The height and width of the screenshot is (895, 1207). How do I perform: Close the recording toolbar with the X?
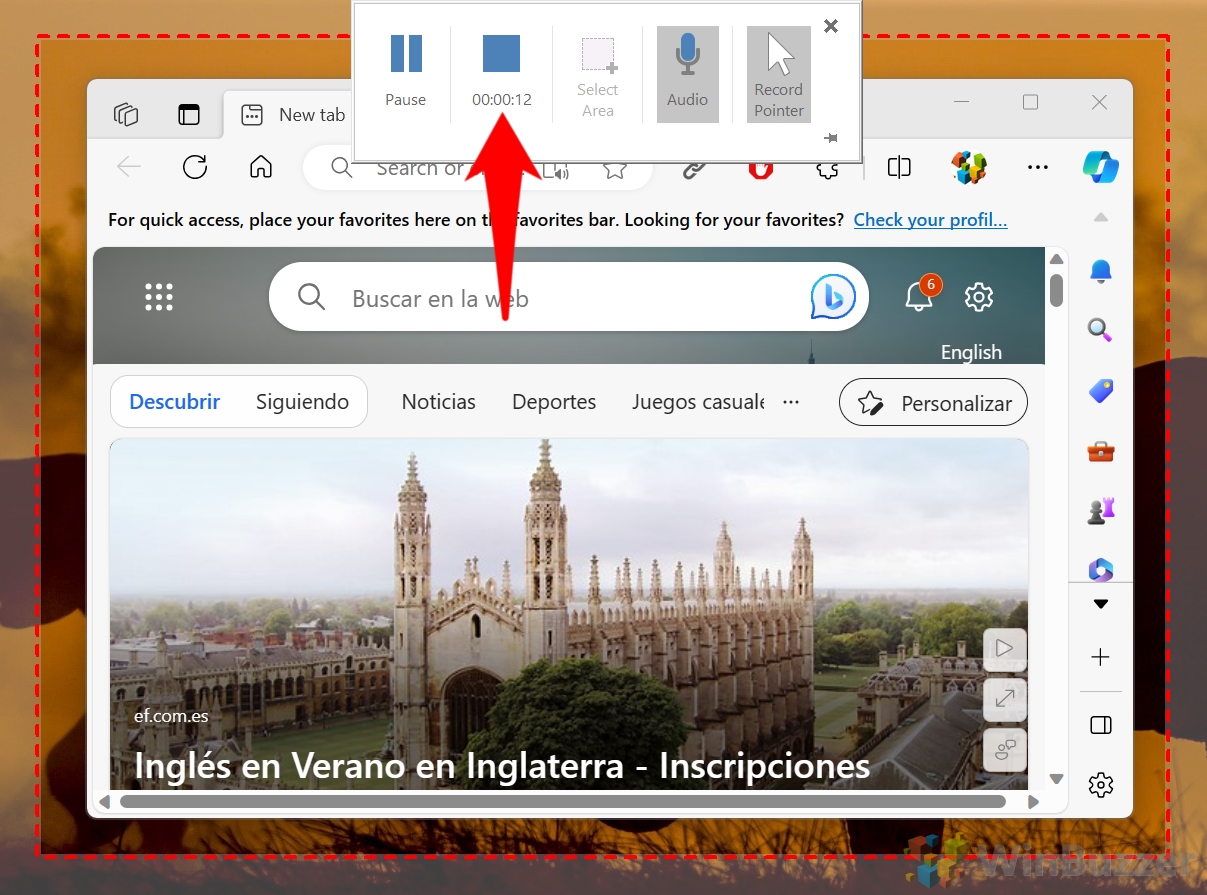click(831, 27)
